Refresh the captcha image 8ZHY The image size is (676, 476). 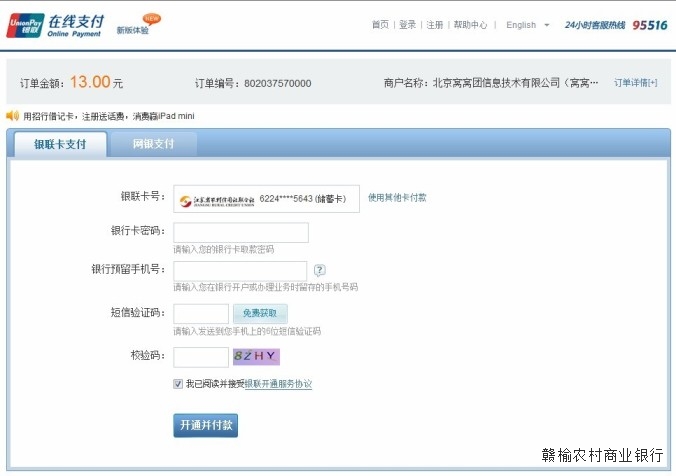[x=256, y=356]
